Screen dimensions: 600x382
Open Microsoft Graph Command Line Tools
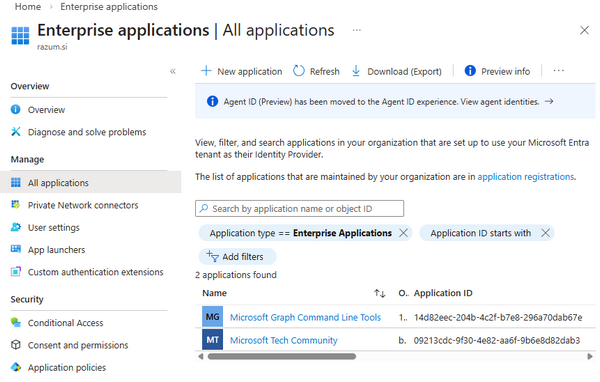coord(305,317)
